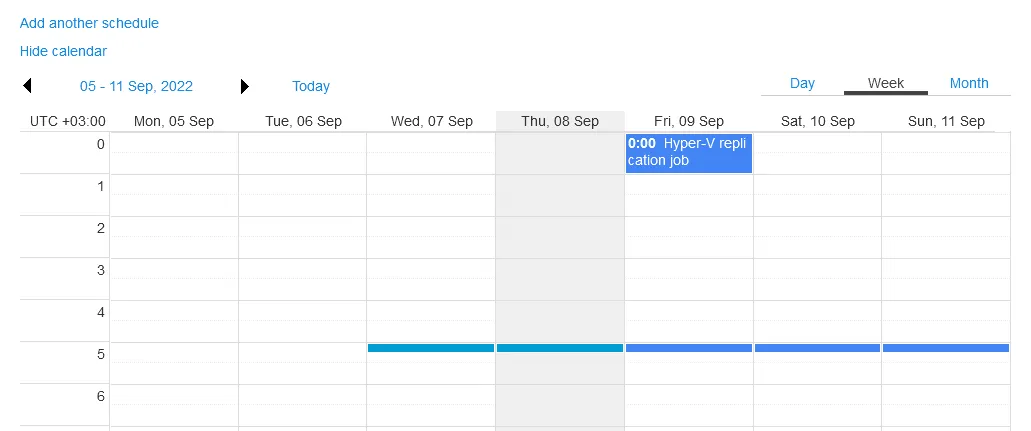
Task: Switch to the Month view tab
Action: pos(969,84)
